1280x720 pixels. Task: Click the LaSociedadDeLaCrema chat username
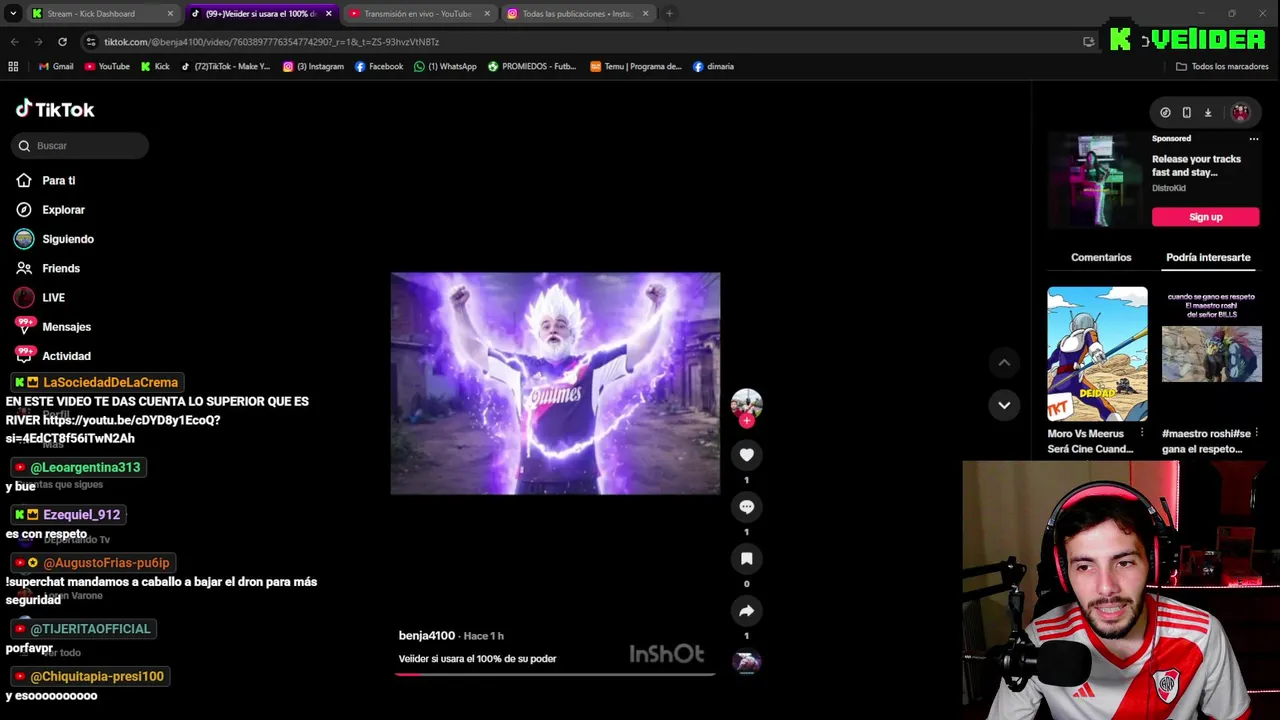[110, 383]
